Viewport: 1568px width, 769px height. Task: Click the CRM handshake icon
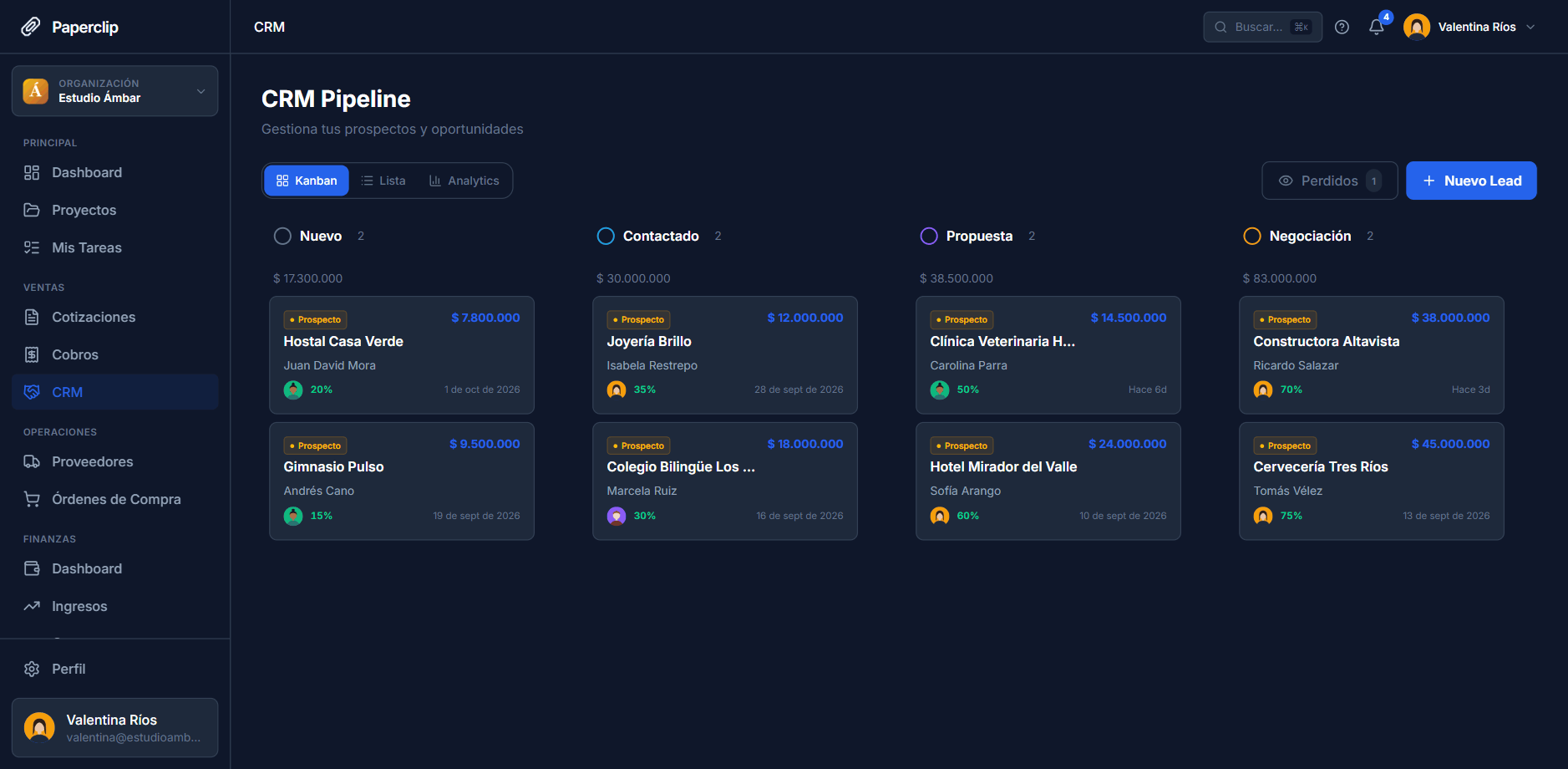click(32, 392)
